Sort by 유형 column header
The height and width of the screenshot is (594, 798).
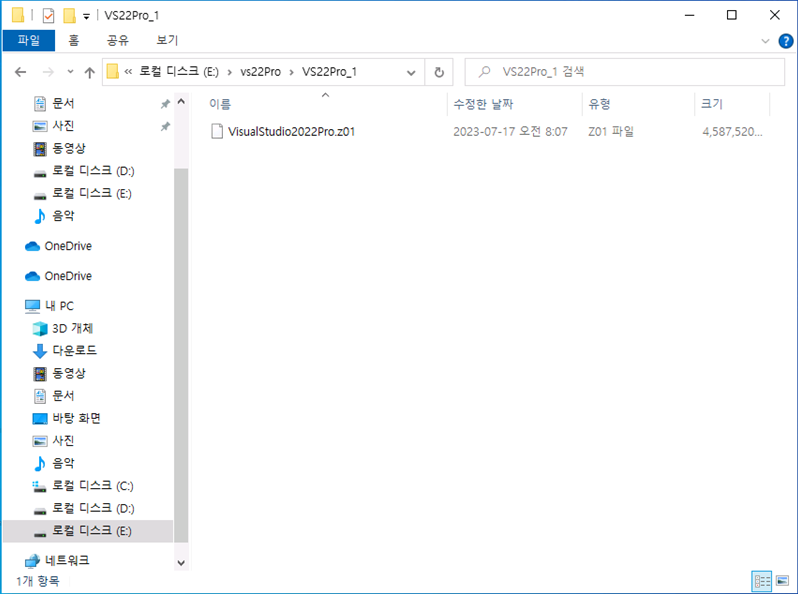point(599,104)
